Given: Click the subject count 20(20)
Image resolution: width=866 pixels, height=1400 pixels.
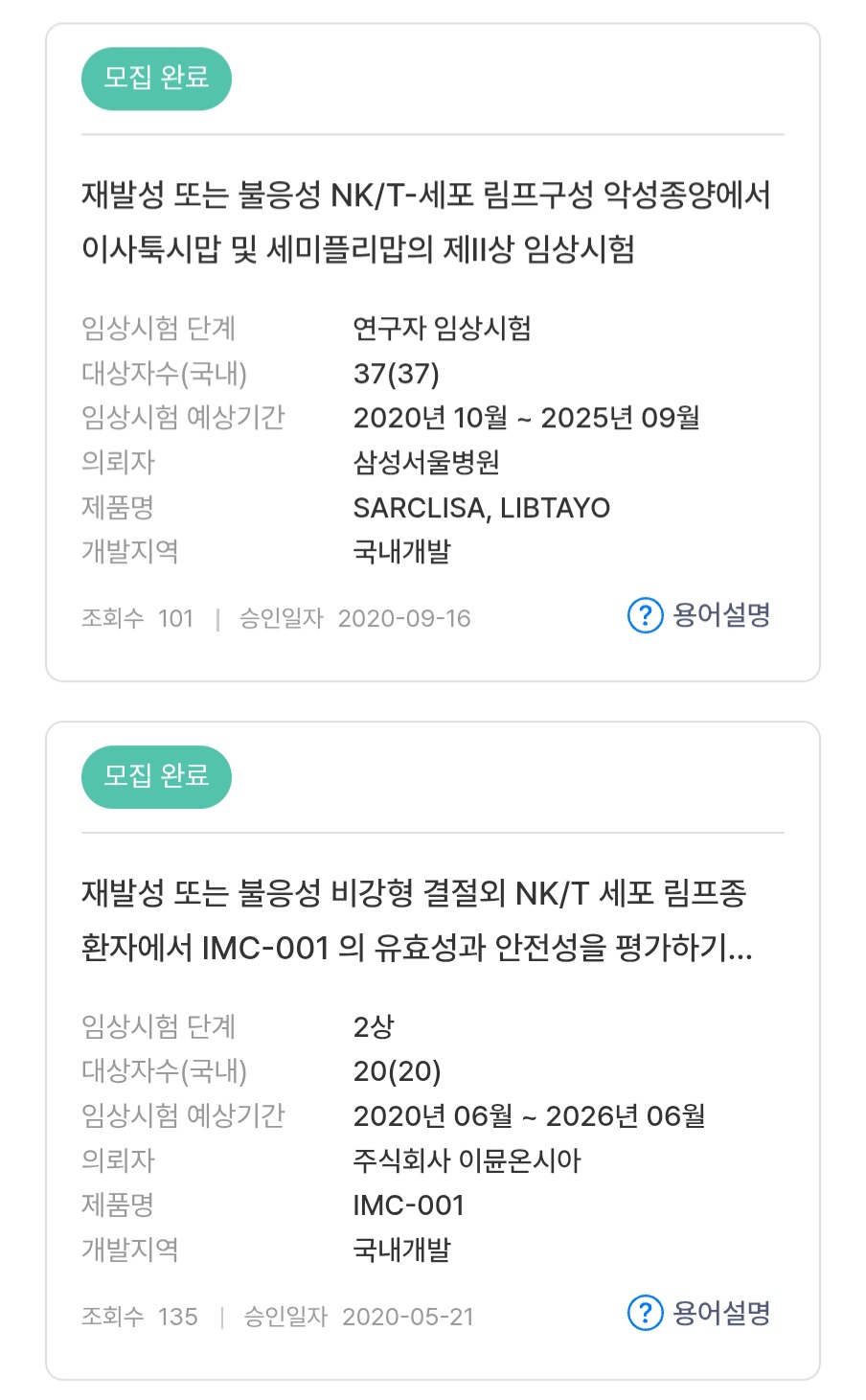Looking at the screenshot, I should 397,1071.
